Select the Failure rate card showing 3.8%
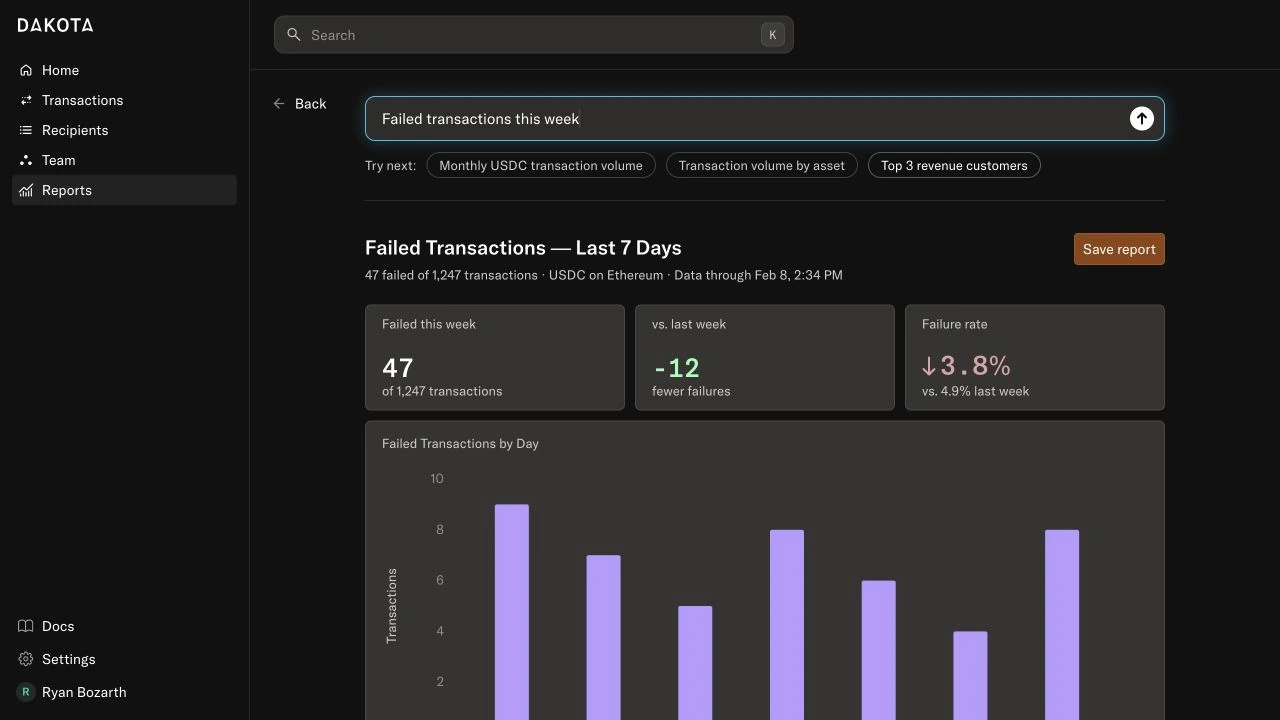1280x720 pixels. click(x=1035, y=358)
